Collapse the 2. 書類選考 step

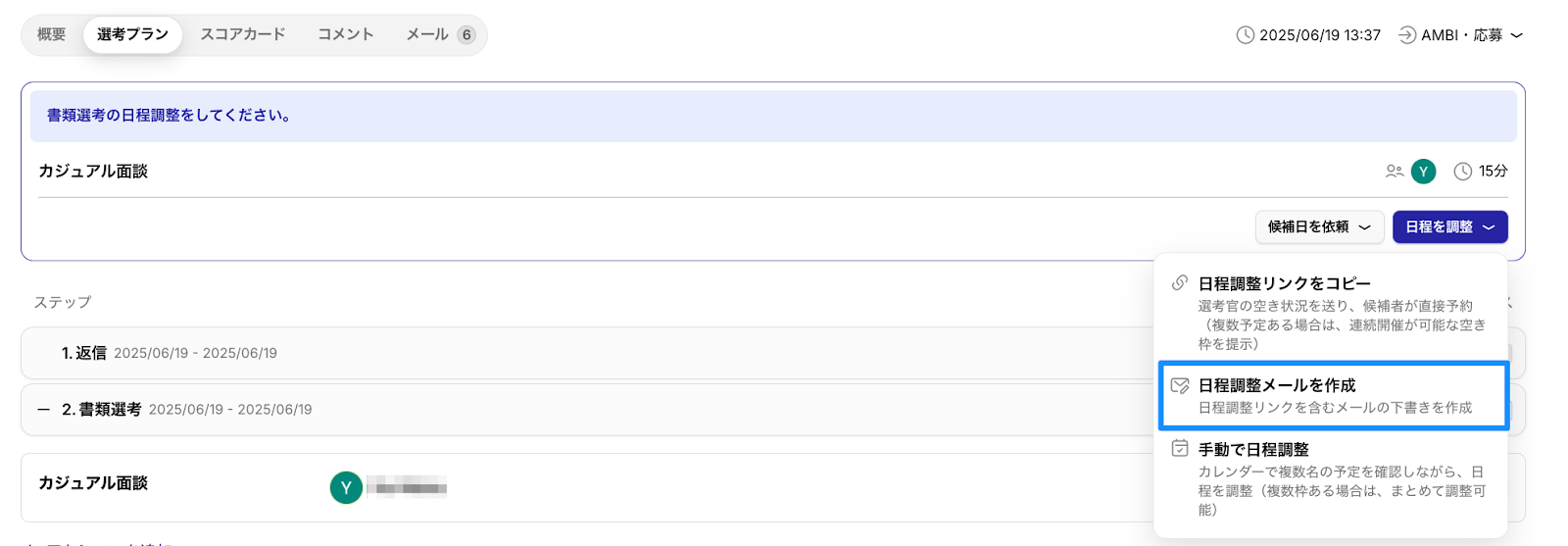point(43,410)
